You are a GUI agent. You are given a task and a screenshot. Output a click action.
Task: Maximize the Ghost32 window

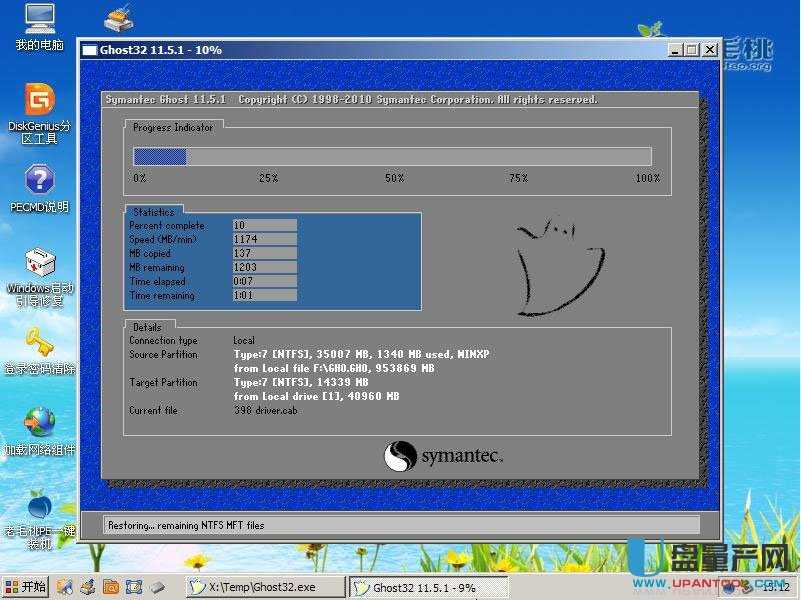[692, 50]
